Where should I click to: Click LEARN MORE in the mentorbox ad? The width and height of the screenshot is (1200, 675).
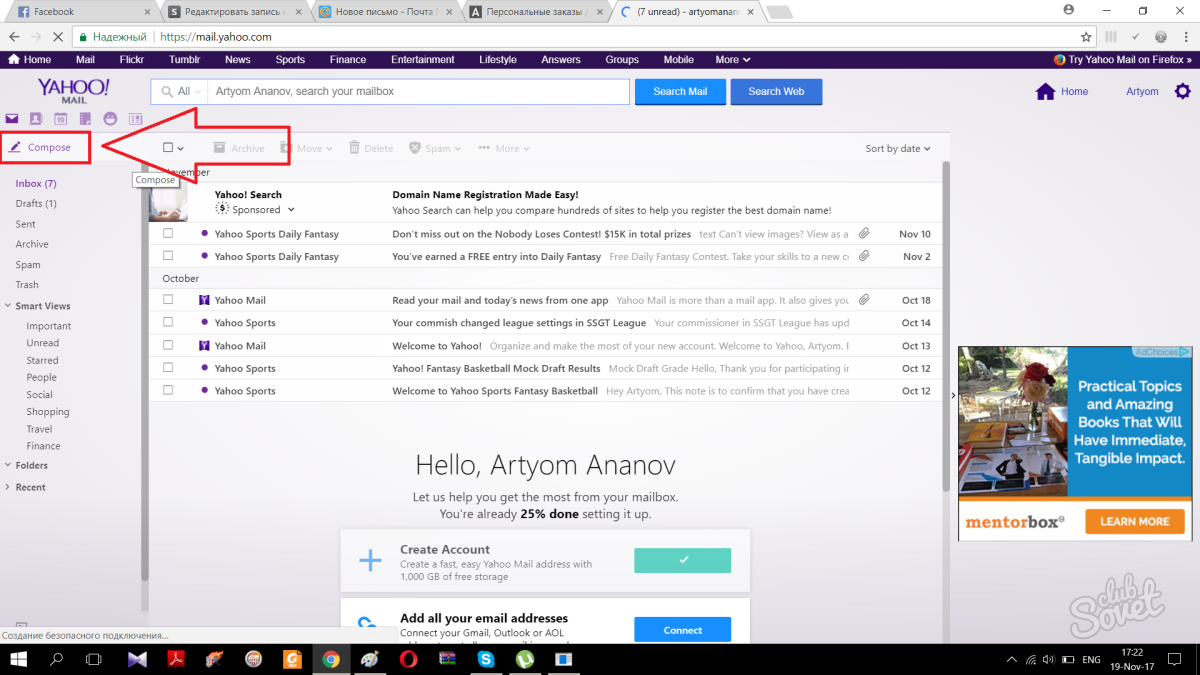tap(1135, 521)
